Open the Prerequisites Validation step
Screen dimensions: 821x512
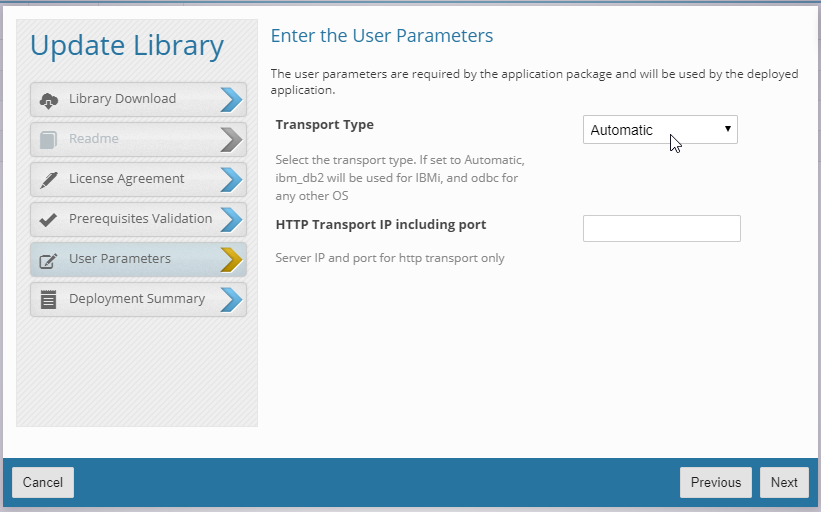[140, 219]
